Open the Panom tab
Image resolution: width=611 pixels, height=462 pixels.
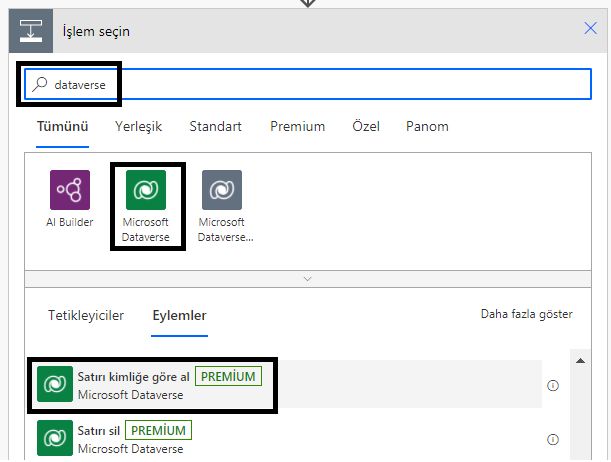click(x=427, y=127)
